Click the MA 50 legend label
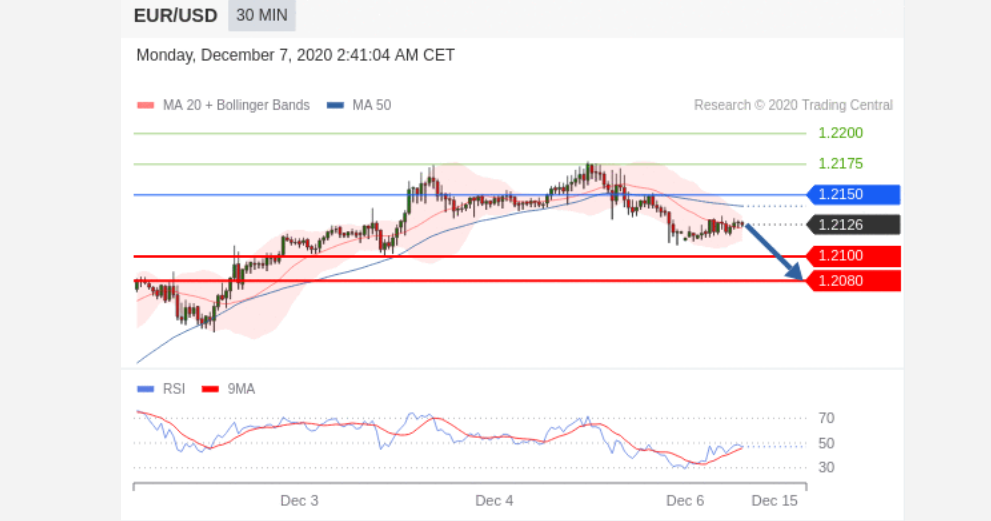This screenshot has width=991, height=521. click(372, 105)
